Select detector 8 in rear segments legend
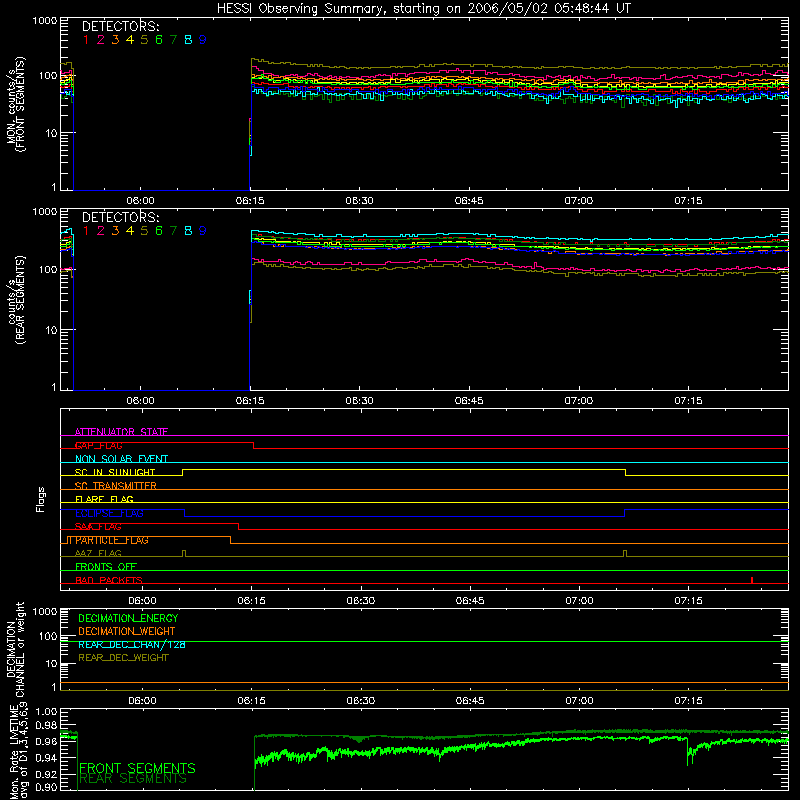This screenshot has width=800, height=800. pos(188,231)
